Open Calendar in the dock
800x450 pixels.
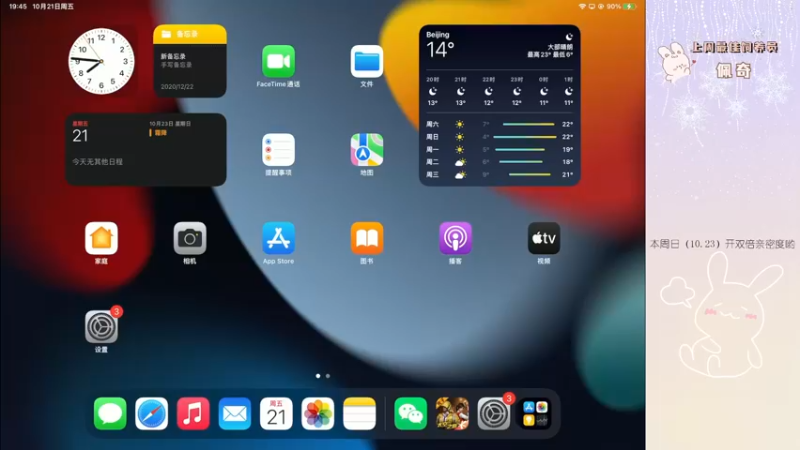point(276,413)
